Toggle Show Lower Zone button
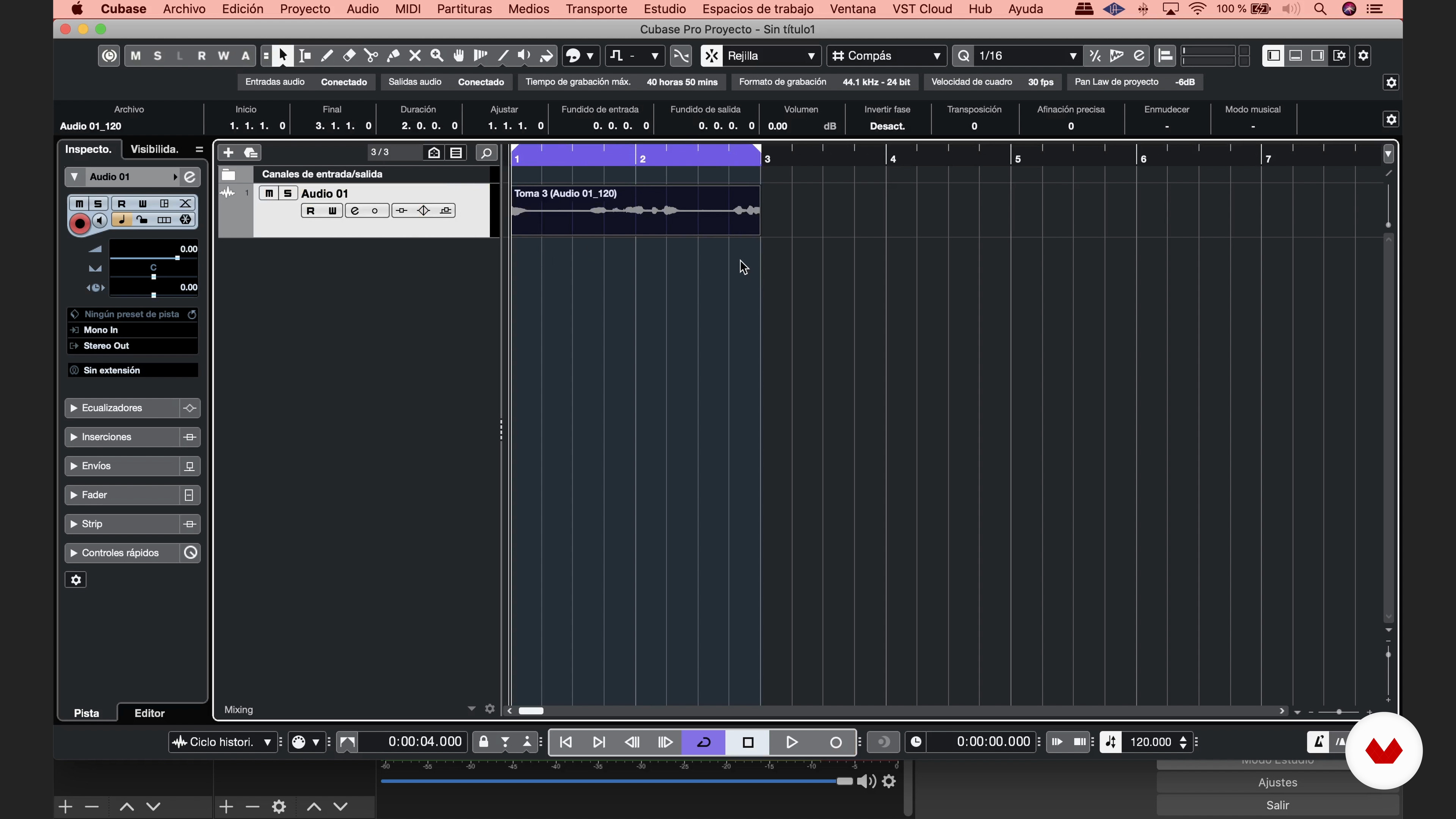The height and width of the screenshot is (819, 1456). pos(1296,55)
